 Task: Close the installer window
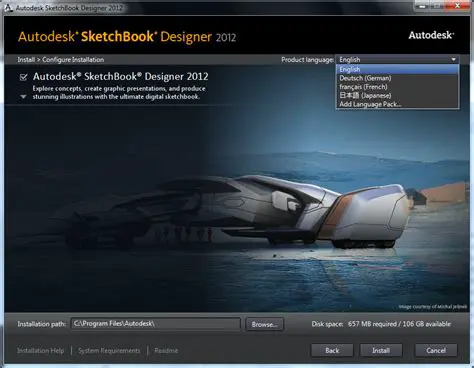click(458, 6)
